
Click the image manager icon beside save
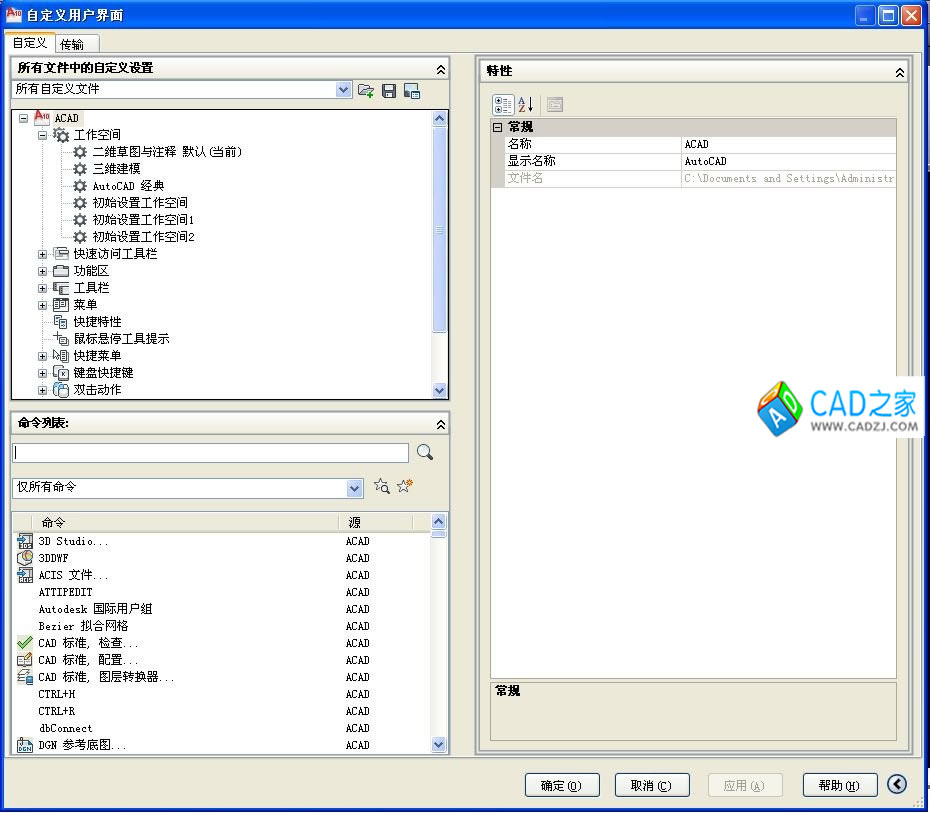click(x=411, y=90)
